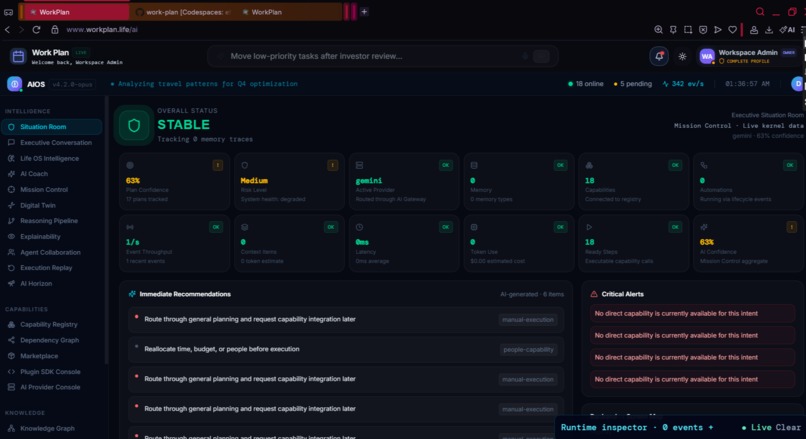Click the Work Plan calendar logo
806x439 pixels.
tap(18, 57)
